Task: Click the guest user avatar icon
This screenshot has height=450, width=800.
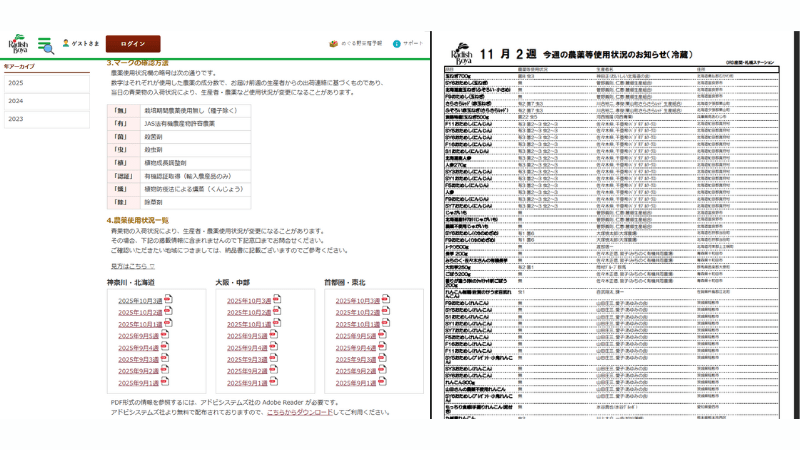Action: coord(67,43)
